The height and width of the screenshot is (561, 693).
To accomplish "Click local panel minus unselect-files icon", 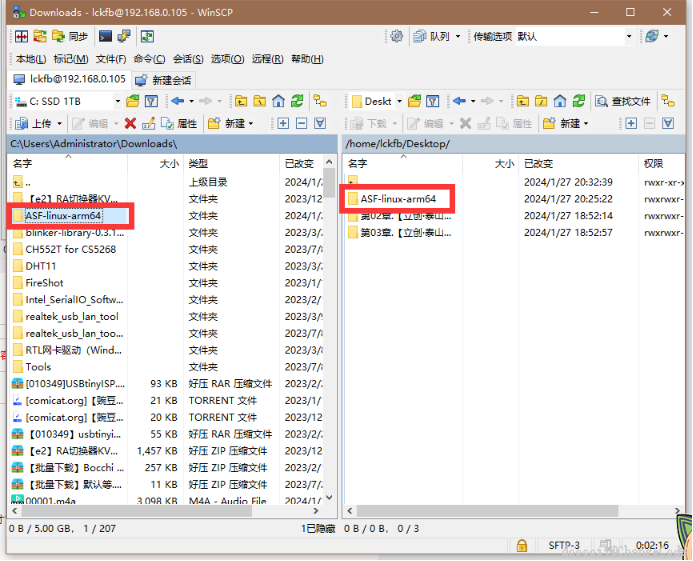I will coord(301,123).
